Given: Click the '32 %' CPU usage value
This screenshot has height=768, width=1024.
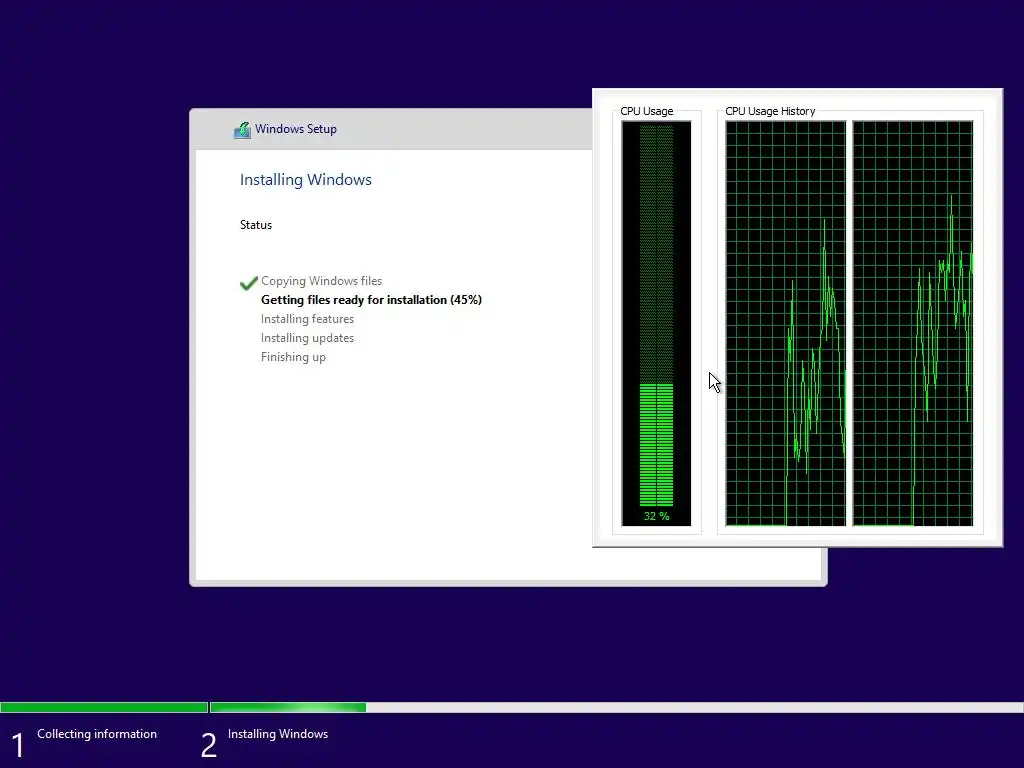Looking at the screenshot, I should (x=656, y=516).
